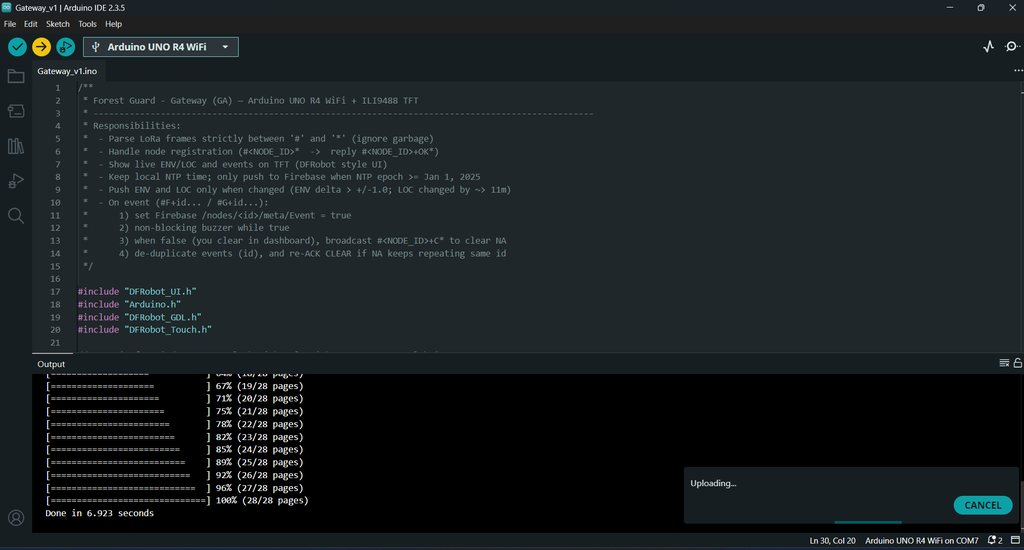Click the '100% (28/28 pages)' output line
The width and height of the screenshot is (1024, 550).
pos(177,500)
